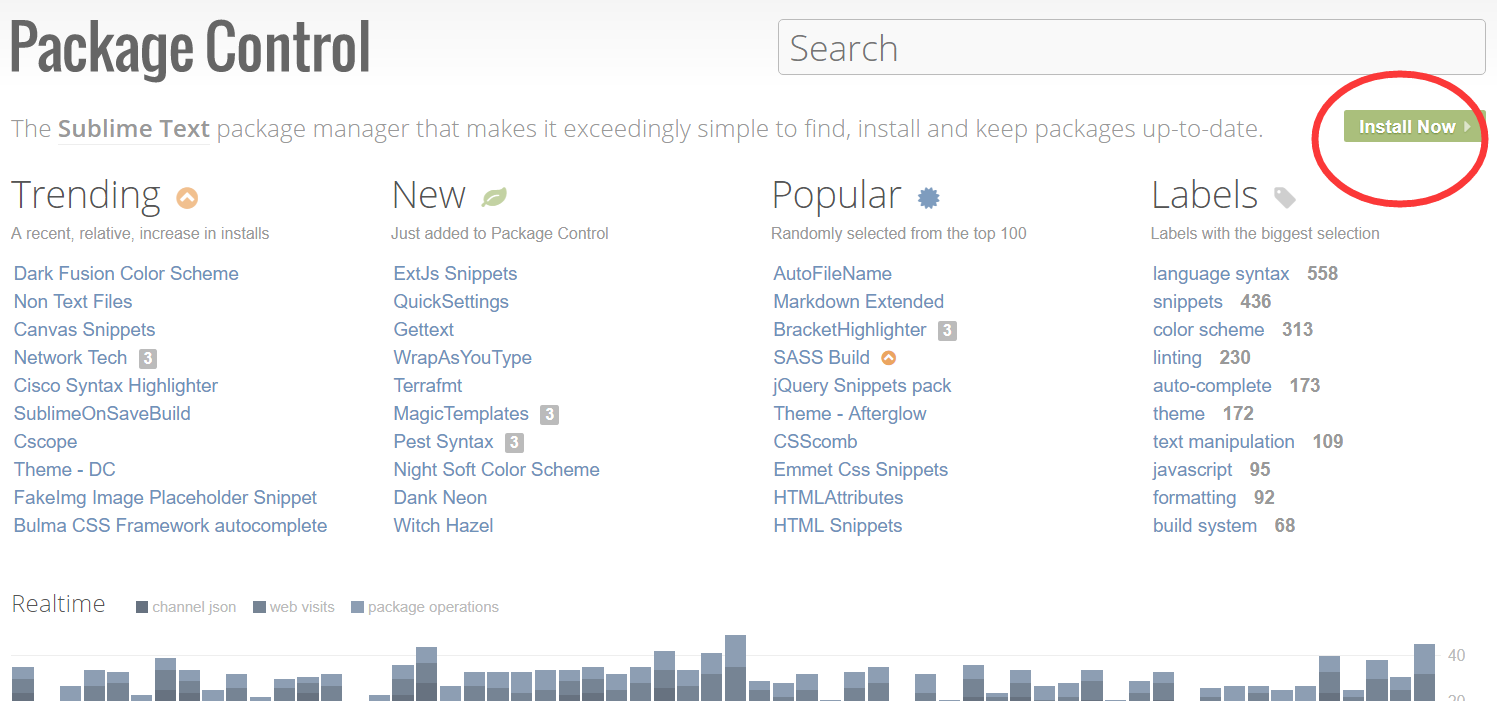Open Gettext package
The height and width of the screenshot is (701, 1497).
point(424,330)
